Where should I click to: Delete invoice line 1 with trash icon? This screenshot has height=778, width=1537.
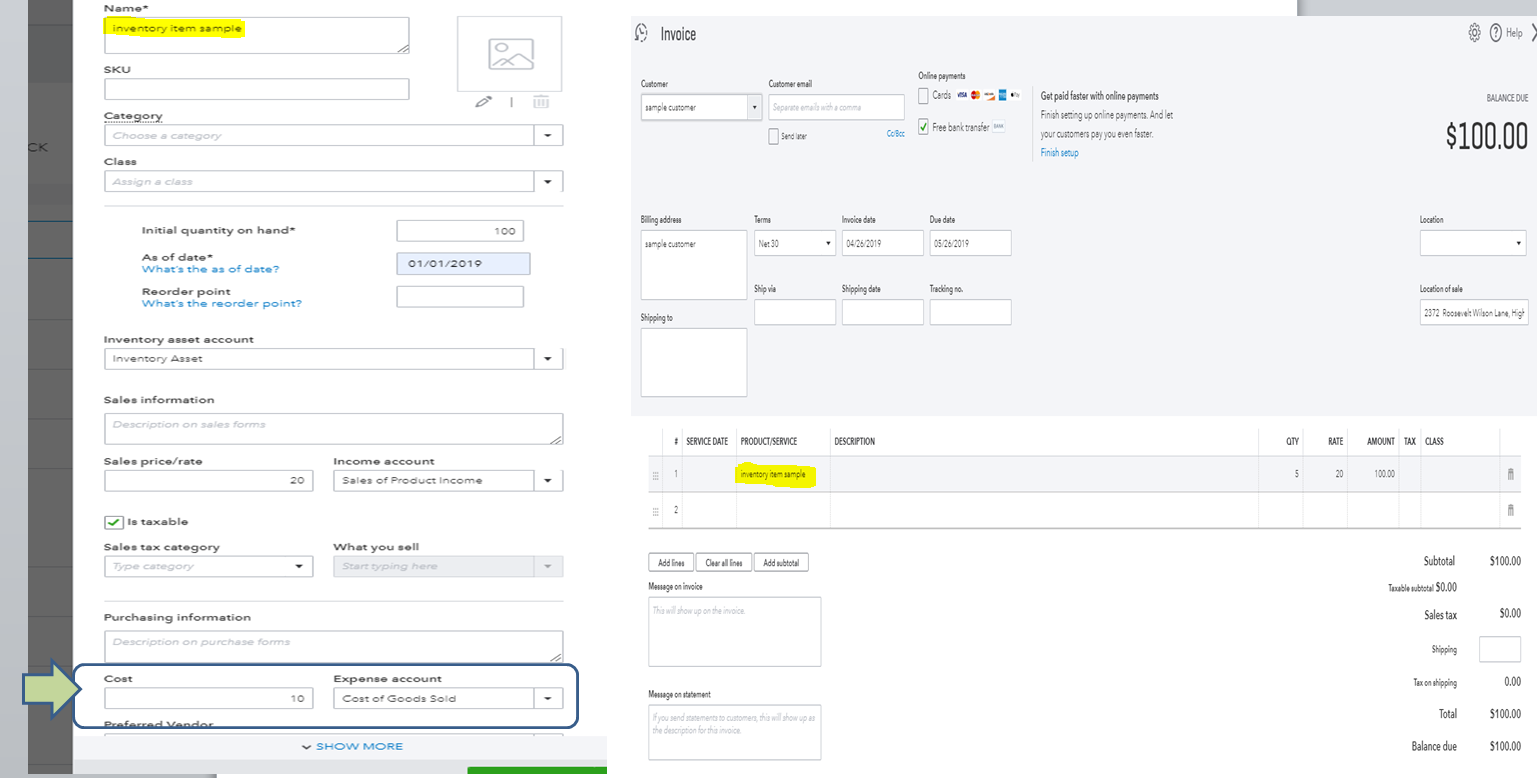tap(1510, 474)
